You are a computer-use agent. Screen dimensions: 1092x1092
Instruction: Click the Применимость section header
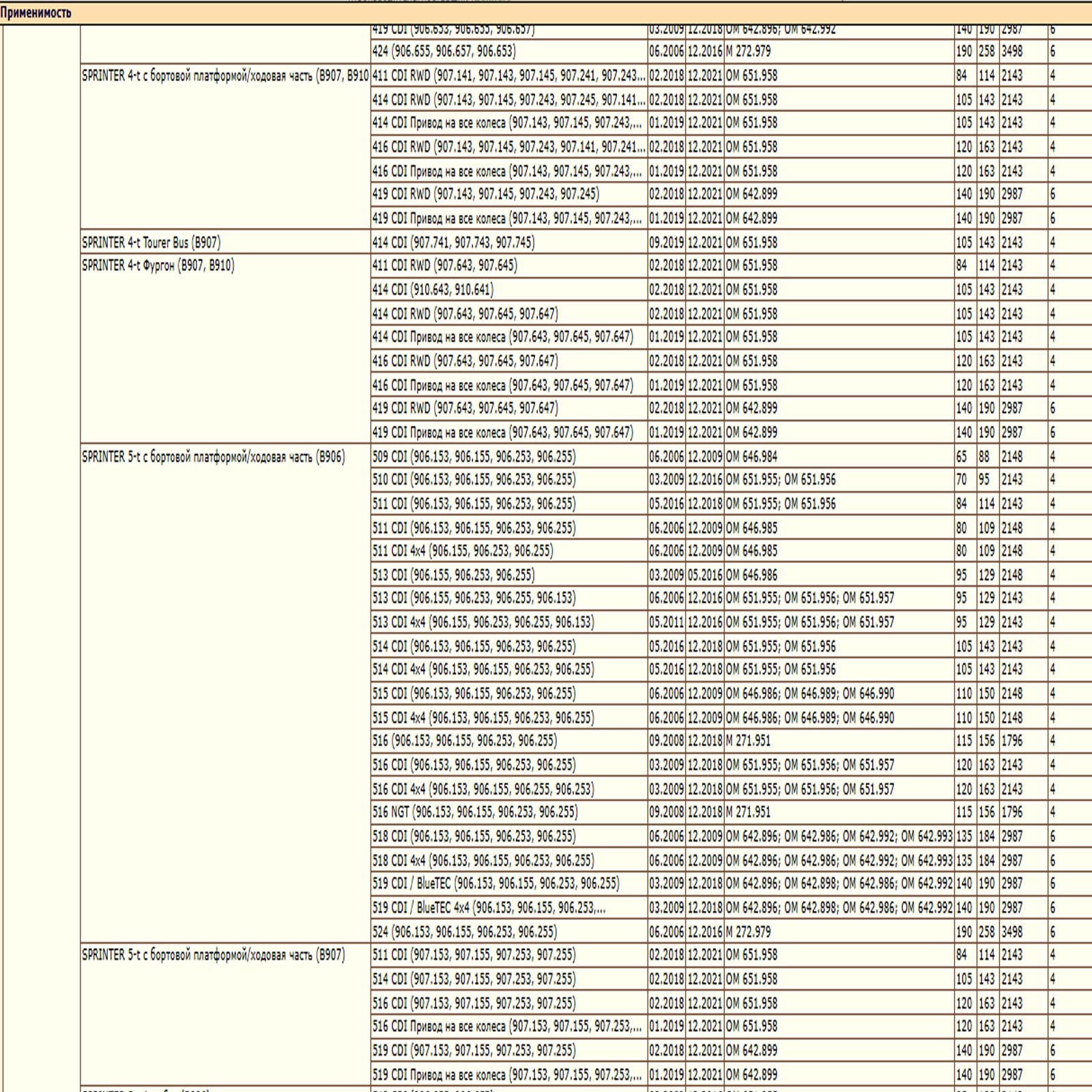[x=35, y=13]
